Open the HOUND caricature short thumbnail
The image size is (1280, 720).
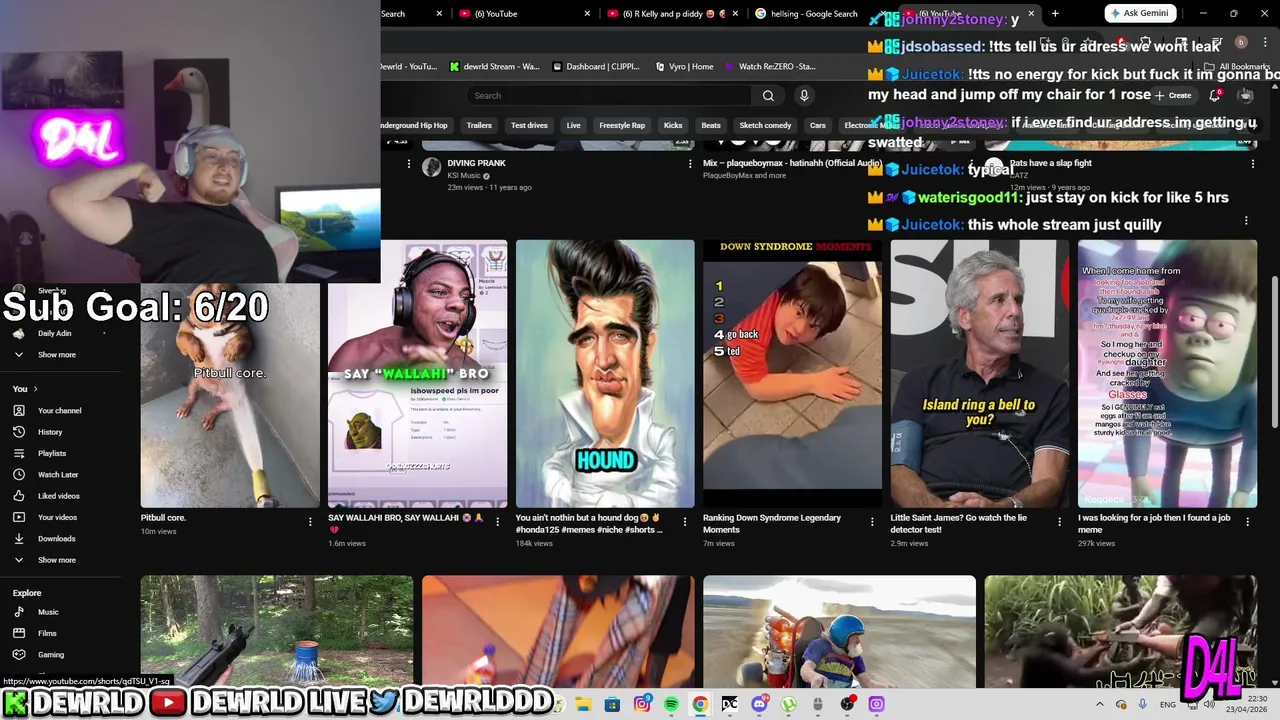(605, 374)
